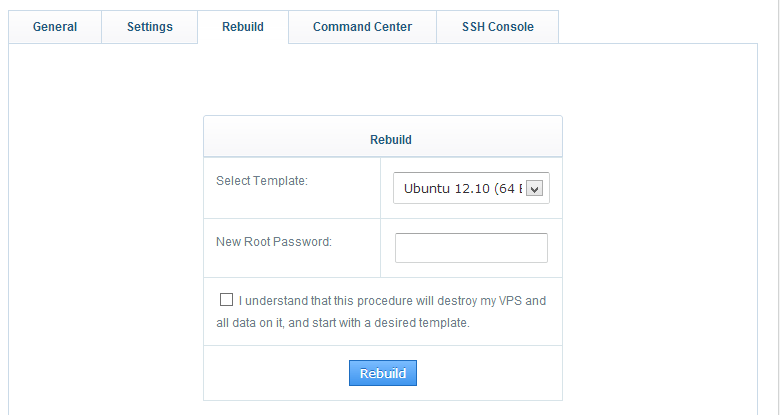Select the Rebuild tab

tap(243, 27)
